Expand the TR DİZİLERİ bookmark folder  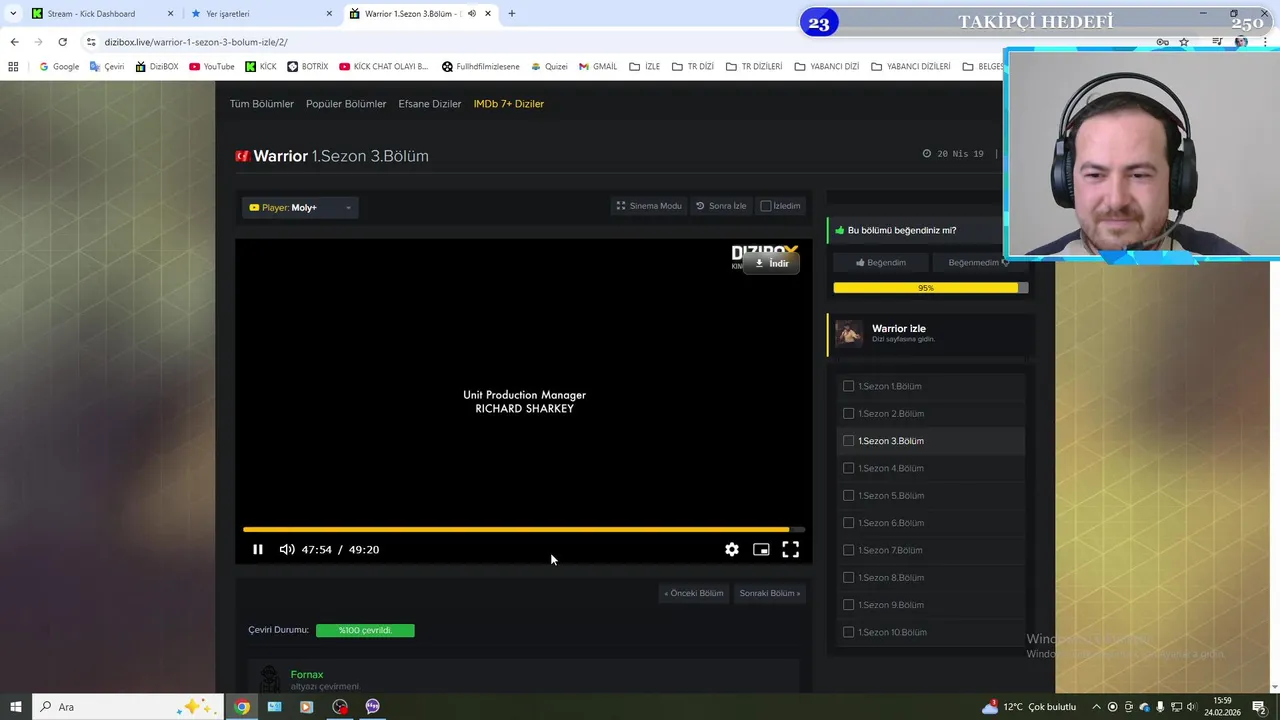click(754, 67)
